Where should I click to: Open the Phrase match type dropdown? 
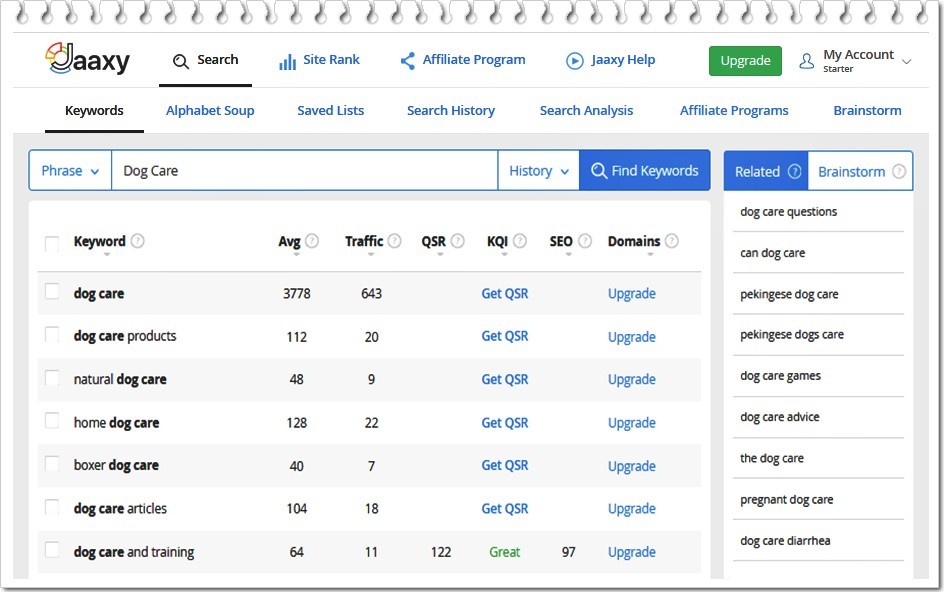point(70,170)
